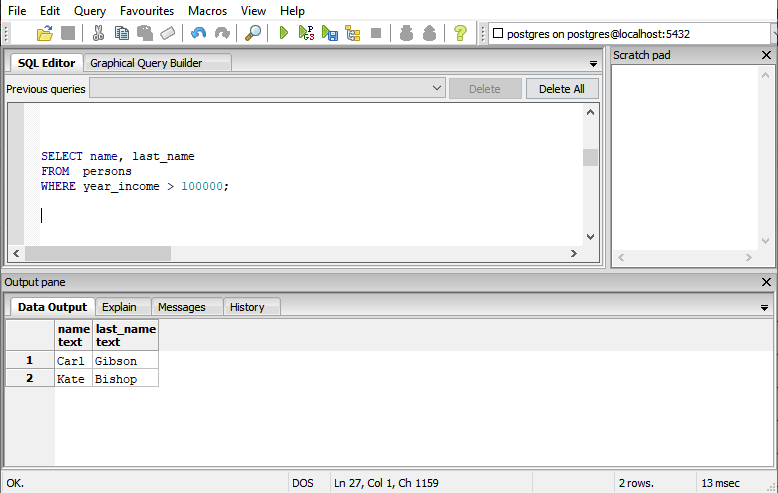Click the Help question mark icon
Viewport: 778px width, 493px height.
[x=460, y=33]
